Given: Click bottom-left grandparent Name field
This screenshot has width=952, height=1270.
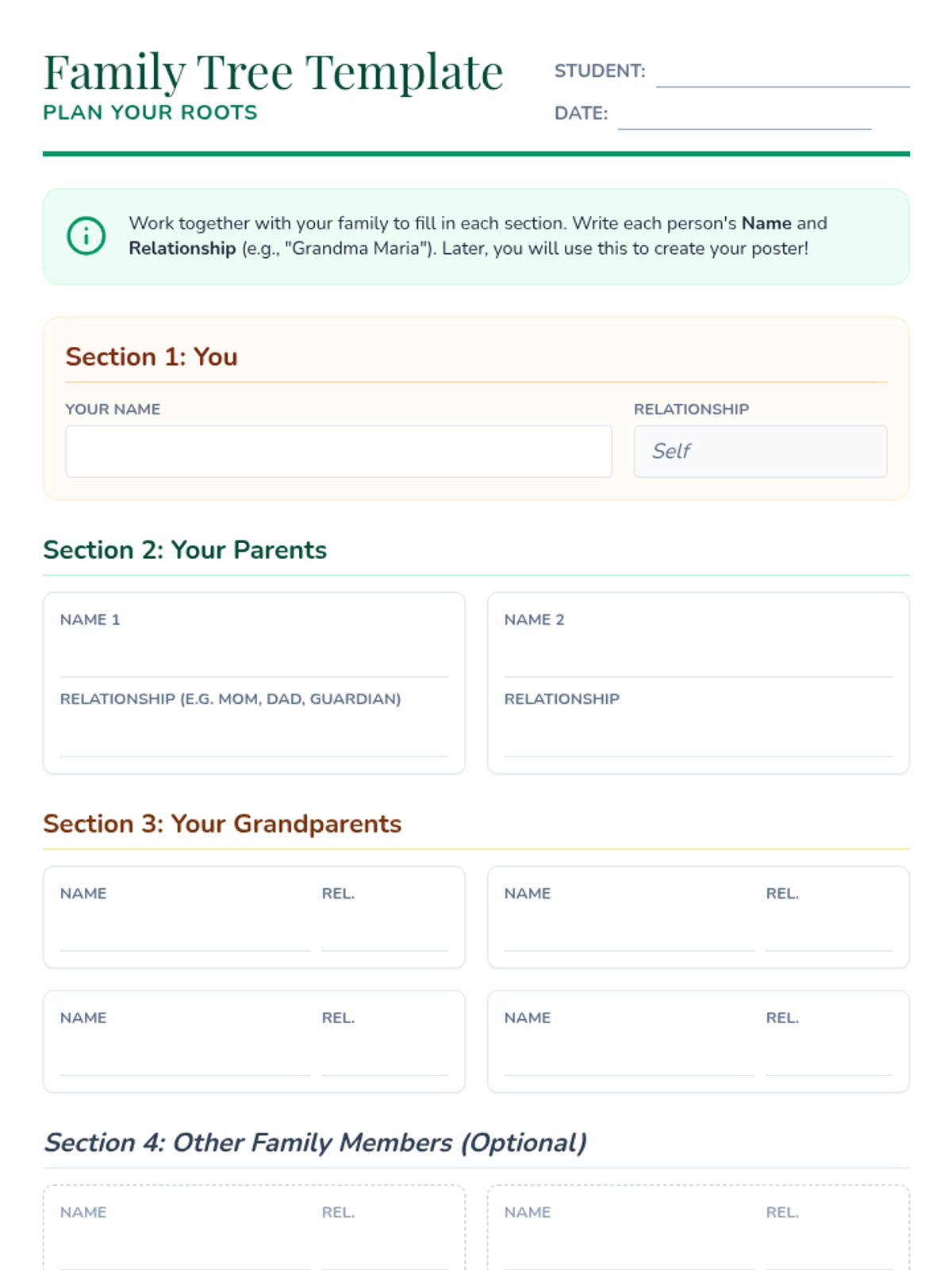Looking at the screenshot, I should tap(185, 1056).
